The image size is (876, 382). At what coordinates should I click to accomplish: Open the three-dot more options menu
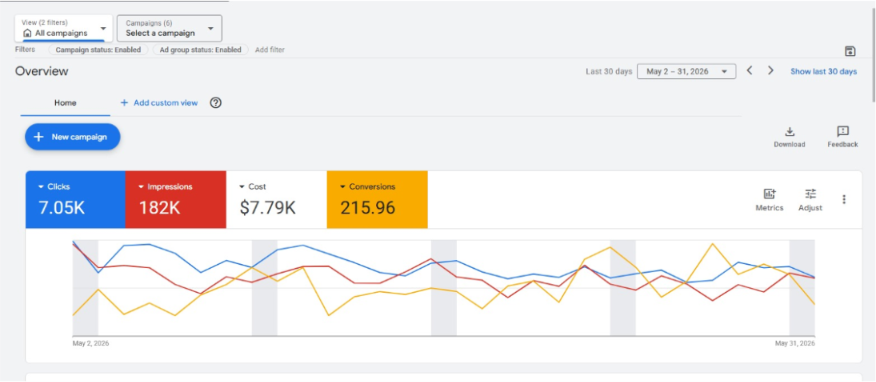tap(844, 199)
